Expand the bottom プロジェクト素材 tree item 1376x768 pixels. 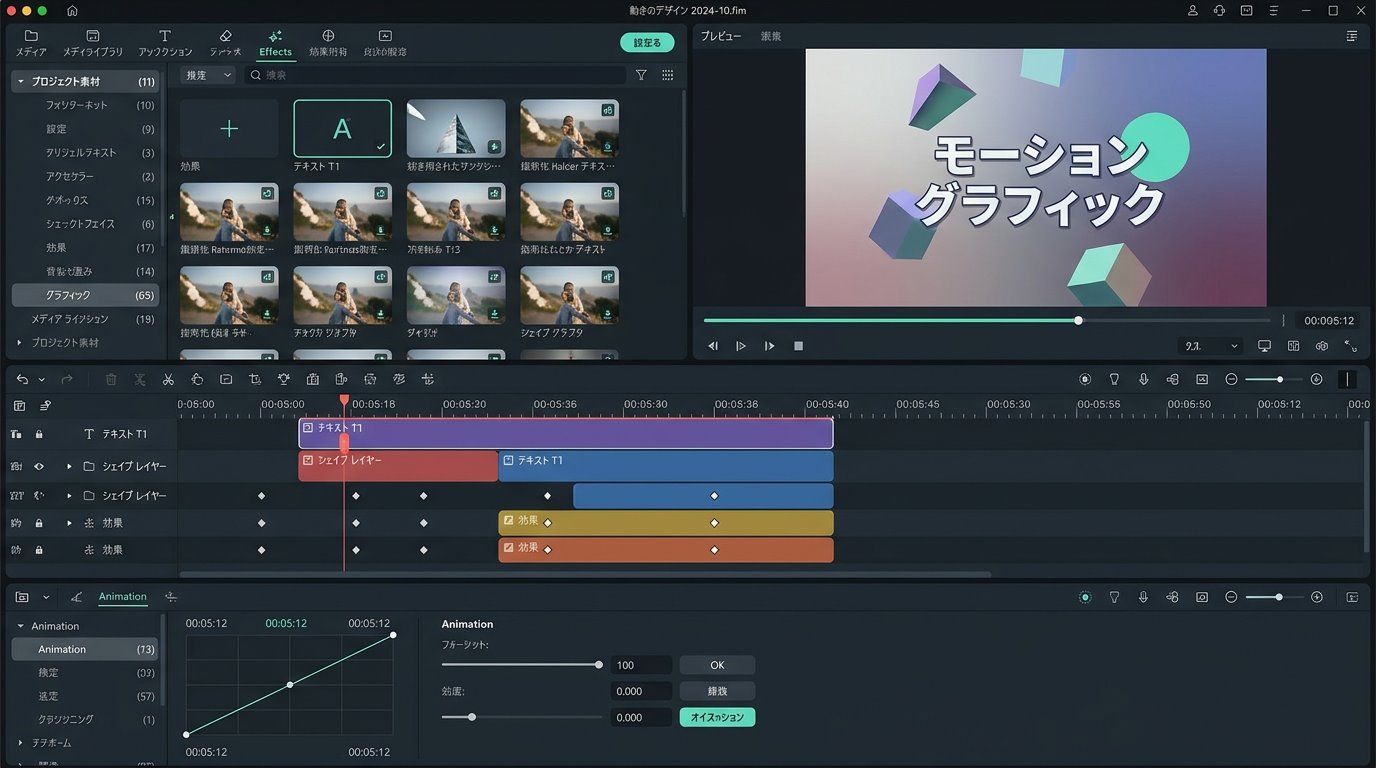click(x=19, y=342)
